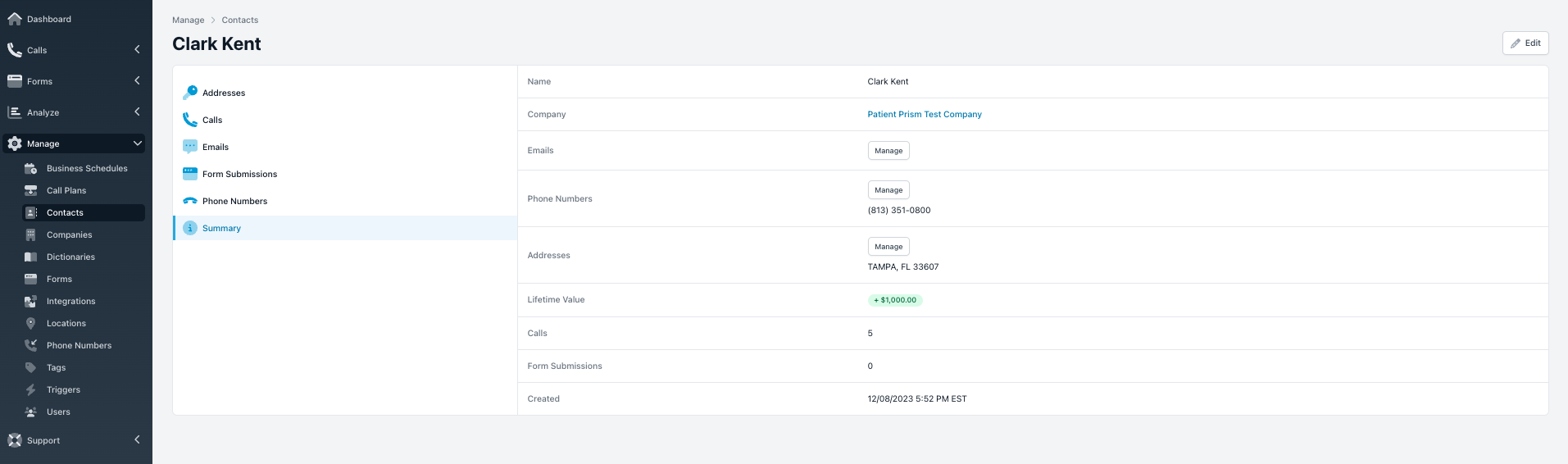Click the Clark Kent page heading
The height and width of the screenshot is (464, 1568).
click(216, 44)
